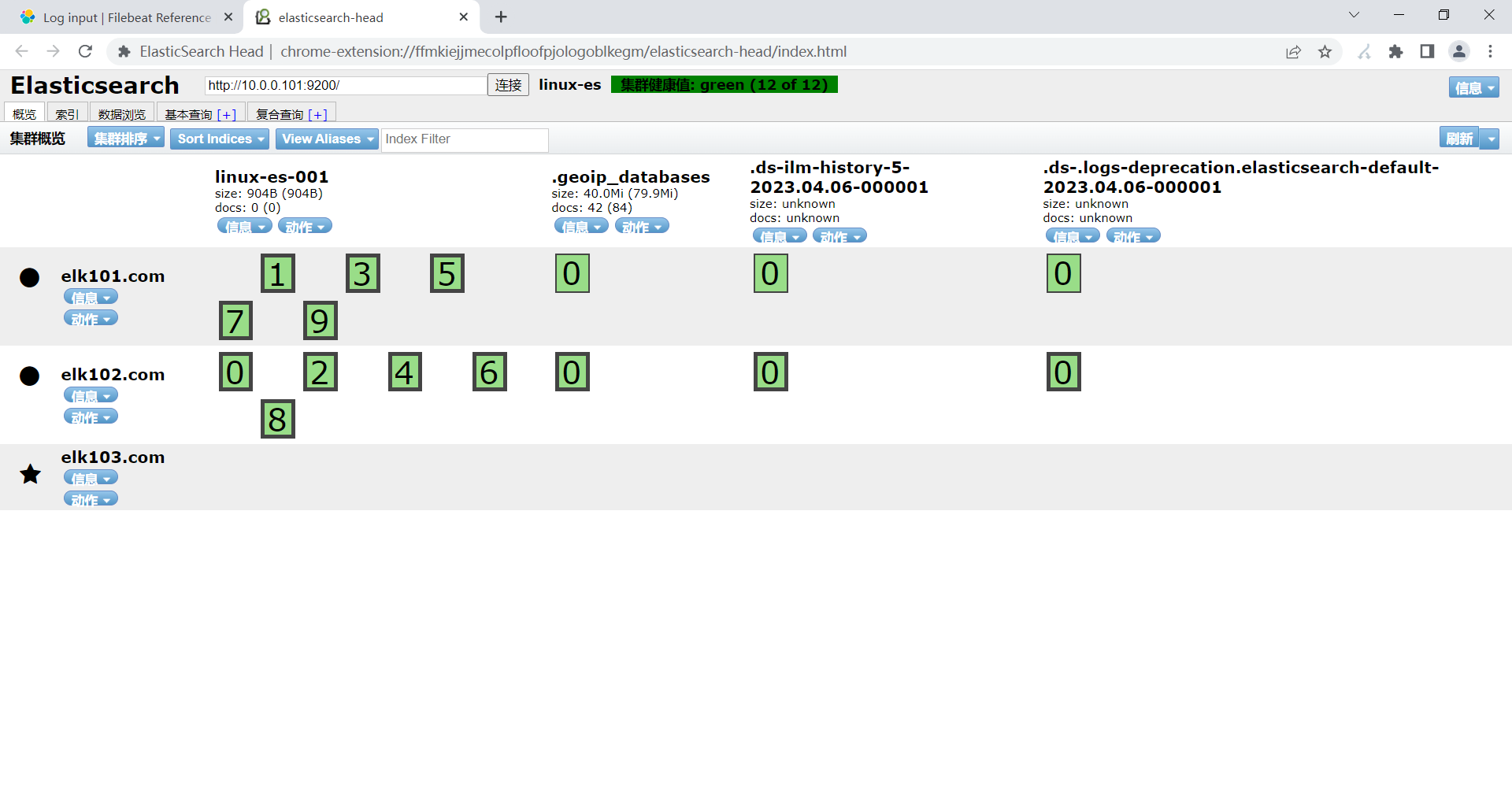Open the 动作 dropdown for .geoip_databases
The height and width of the screenshot is (811, 1512).
point(642,226)
